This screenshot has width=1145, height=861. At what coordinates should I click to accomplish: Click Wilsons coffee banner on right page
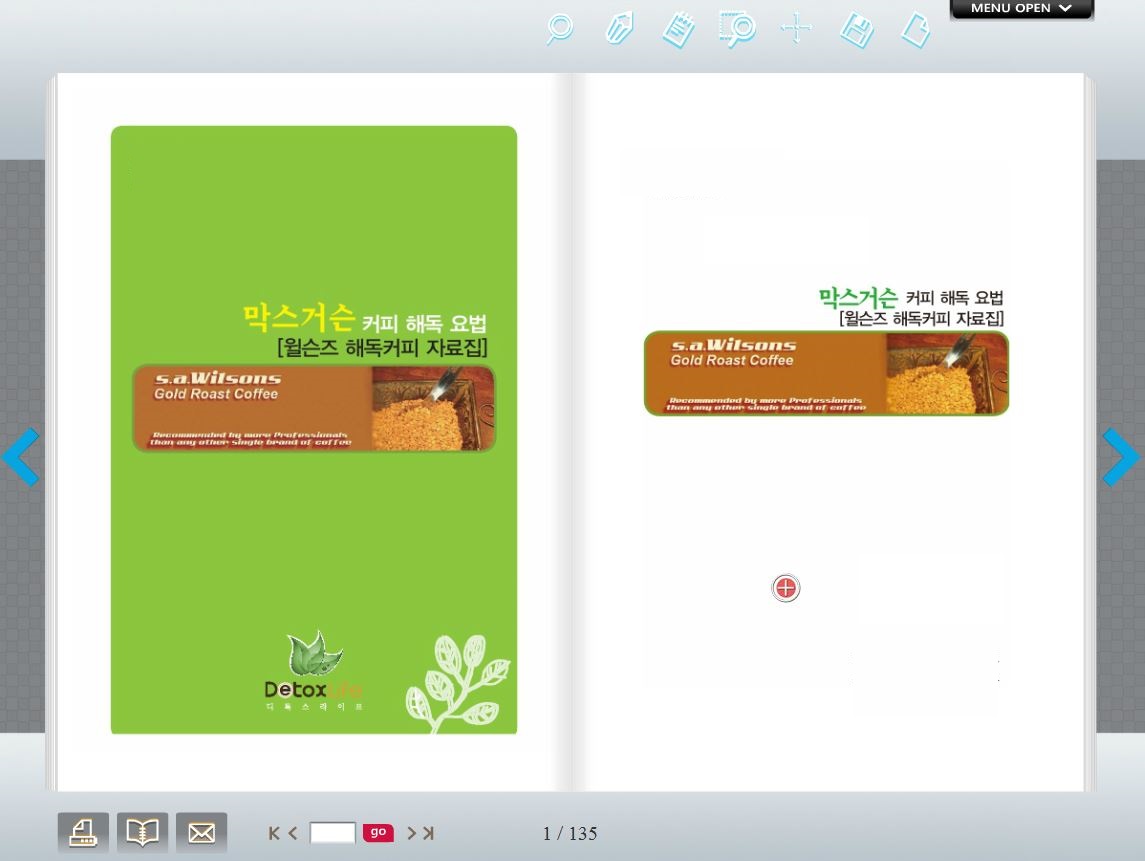pyautogui.click(x=826, y=373)
